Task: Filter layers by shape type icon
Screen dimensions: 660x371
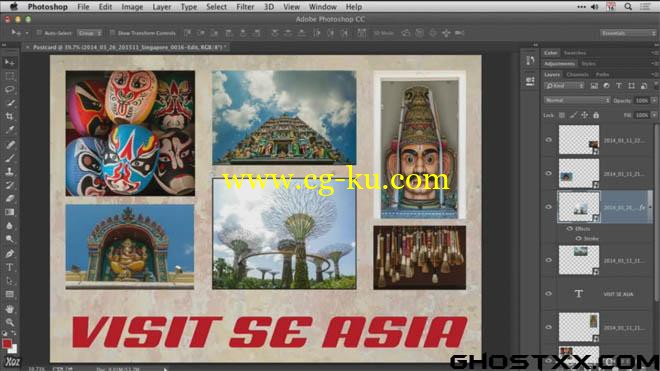Action: click(x=631, y=86)
